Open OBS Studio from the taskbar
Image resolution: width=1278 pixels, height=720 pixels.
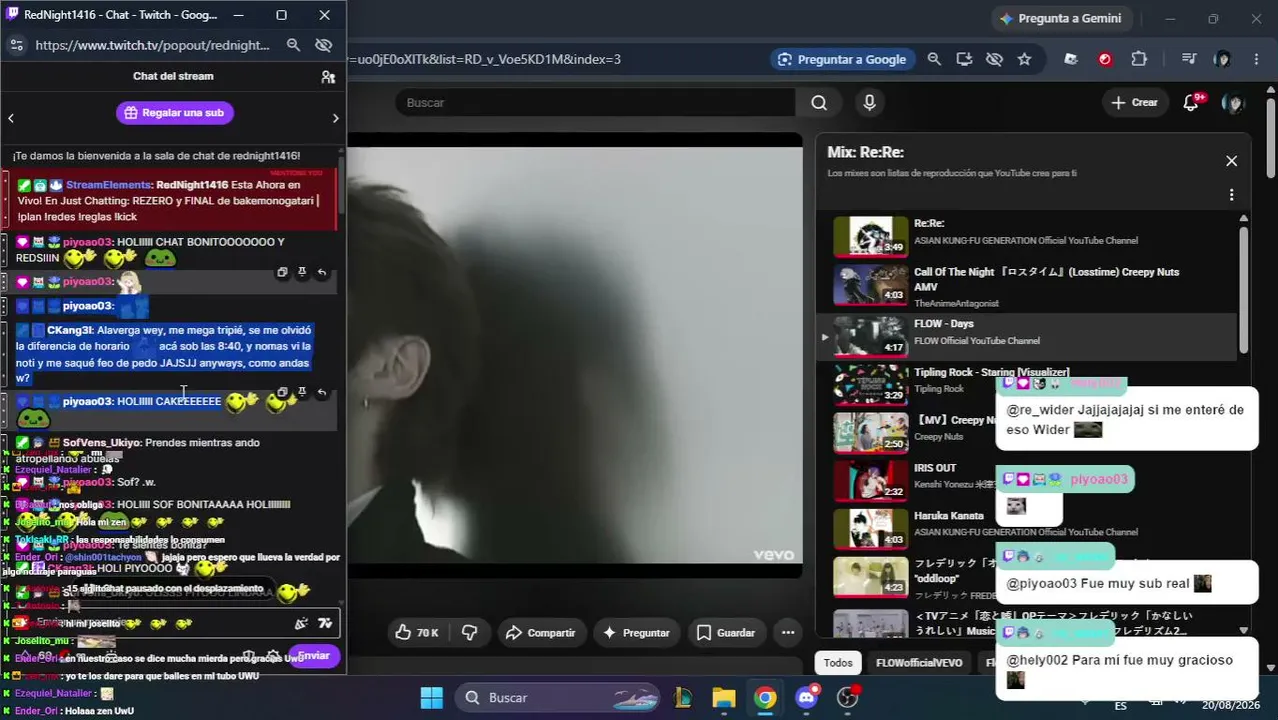tap(848, 697)
